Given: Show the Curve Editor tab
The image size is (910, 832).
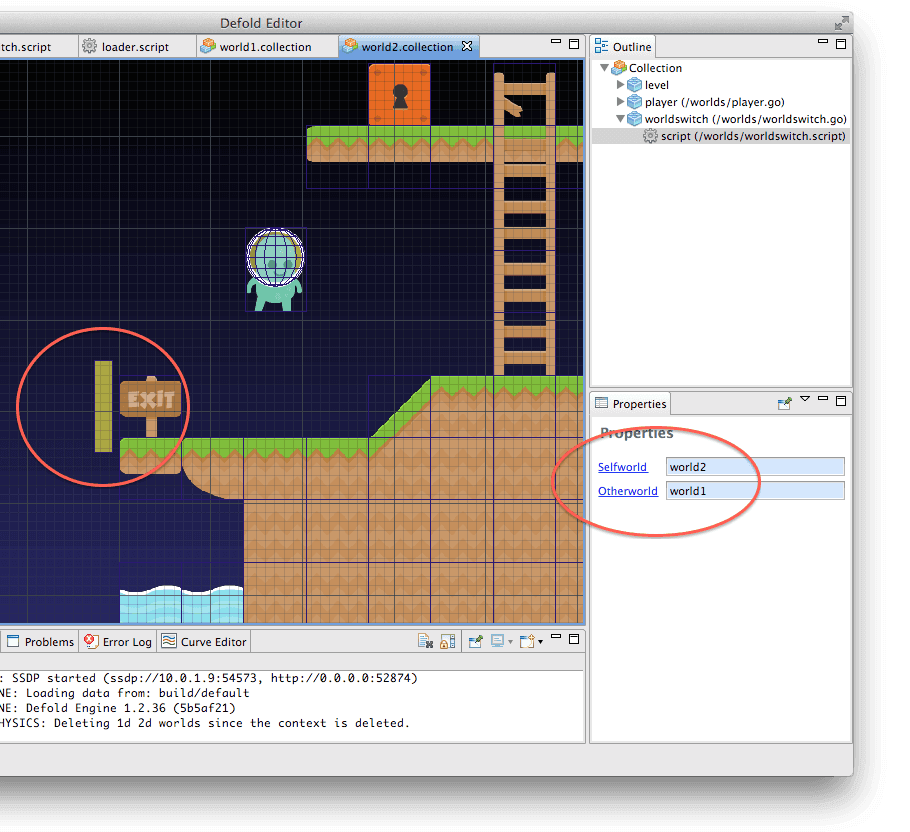Looking at the screenshot, I should click(213, 641).
